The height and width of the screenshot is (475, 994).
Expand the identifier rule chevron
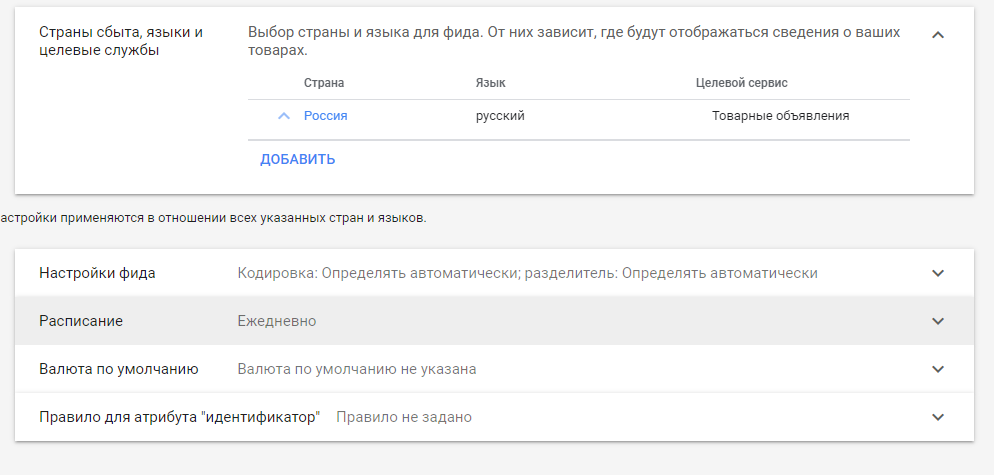coord(937,417)
